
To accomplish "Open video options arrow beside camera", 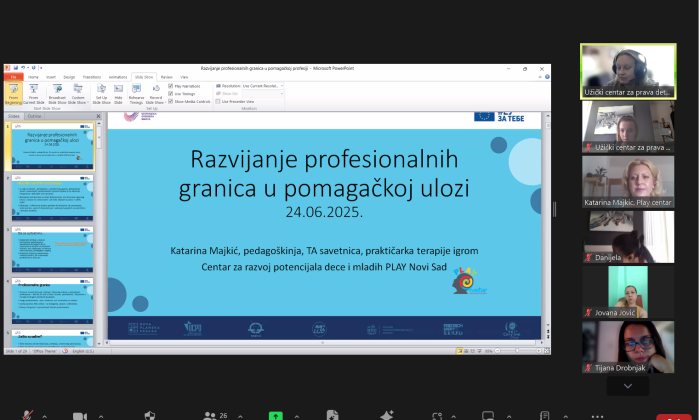I will tap(101, 416).
